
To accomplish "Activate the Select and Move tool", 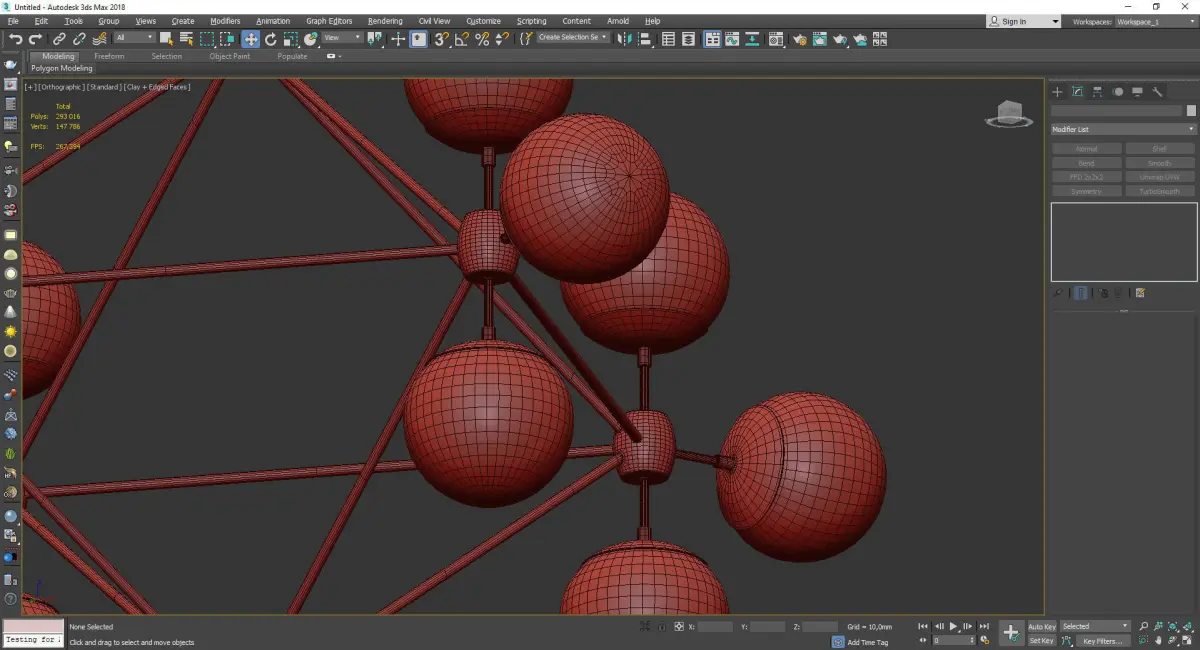I will click(x=250, y=39).
